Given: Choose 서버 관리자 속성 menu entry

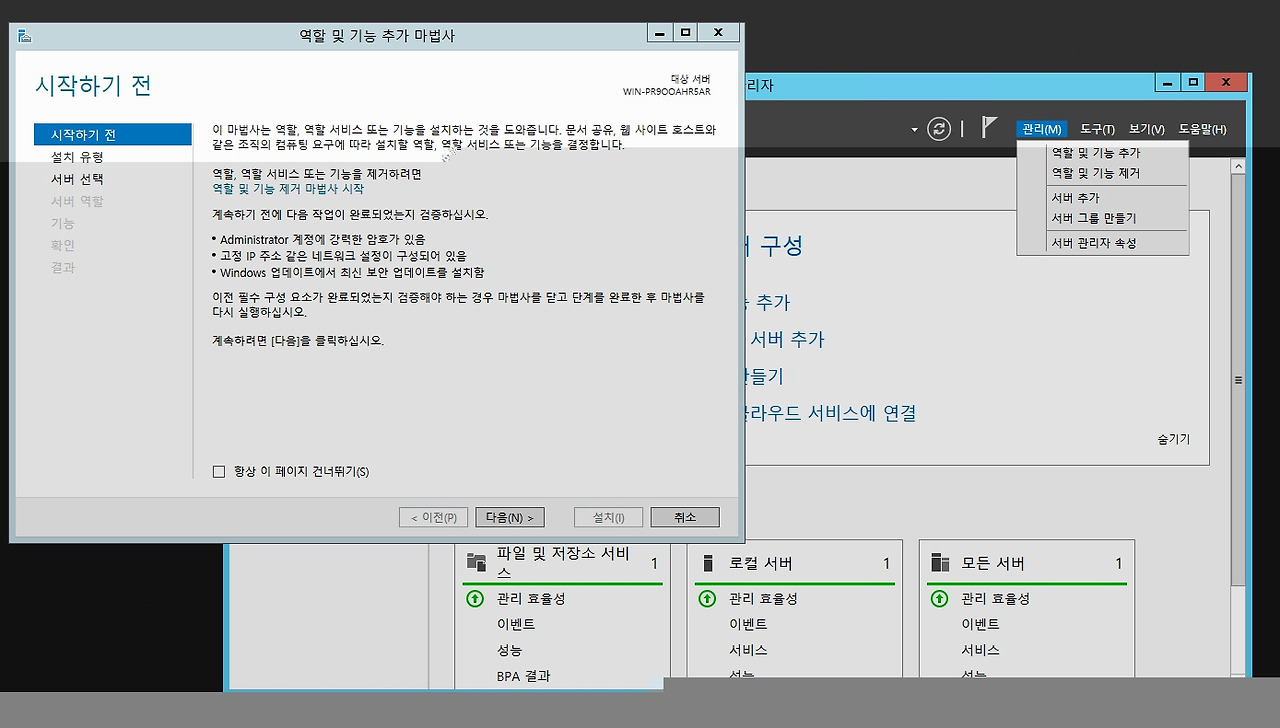Looking at the screenshot, I should pos(1093,243).
